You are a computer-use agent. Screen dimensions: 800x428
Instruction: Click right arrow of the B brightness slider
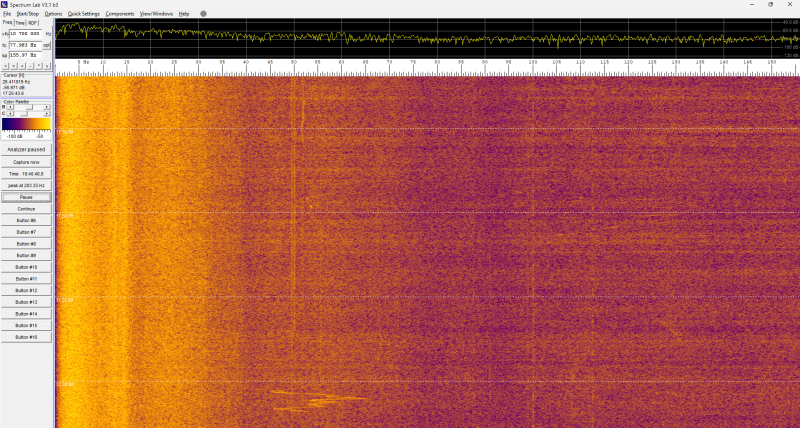(47, 107)
